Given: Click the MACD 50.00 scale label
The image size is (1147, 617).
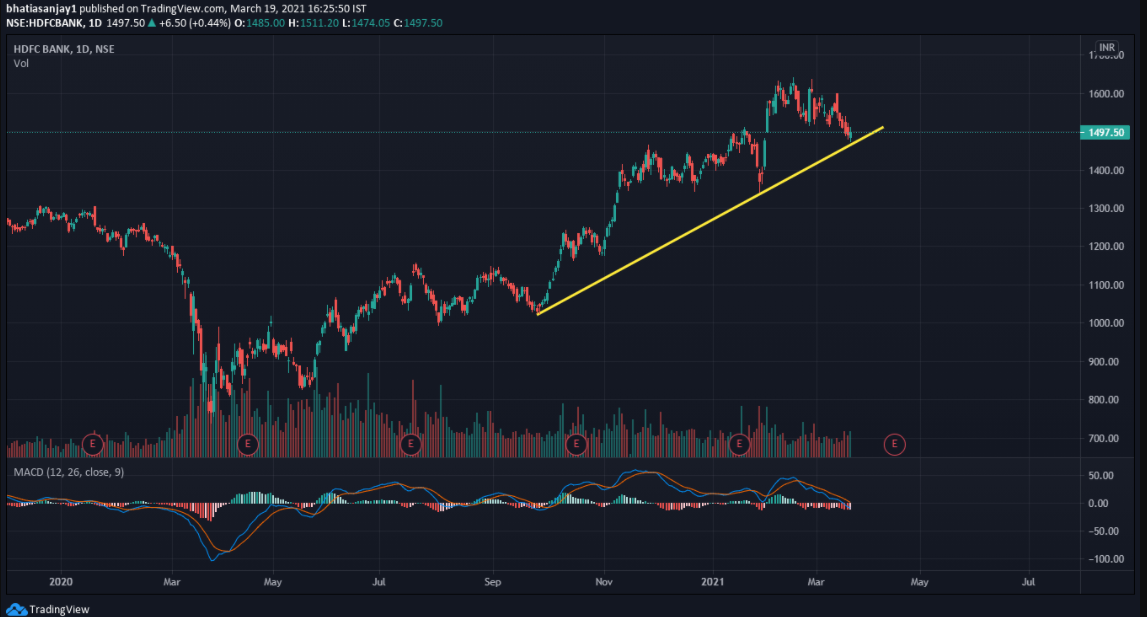Looking at the screenshot, I should (1101, 476).
